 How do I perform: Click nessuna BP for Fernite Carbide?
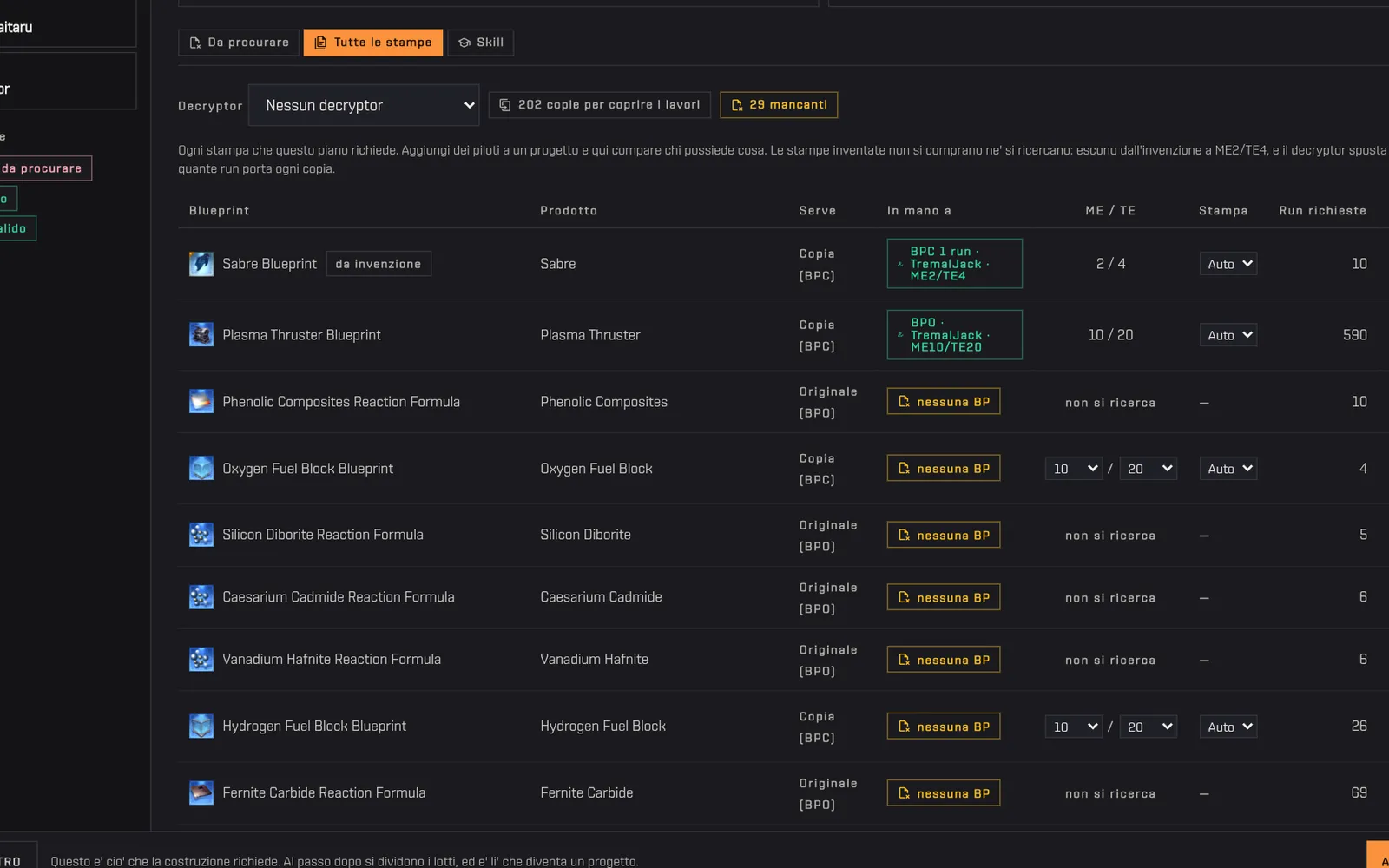tap(944, 793)
